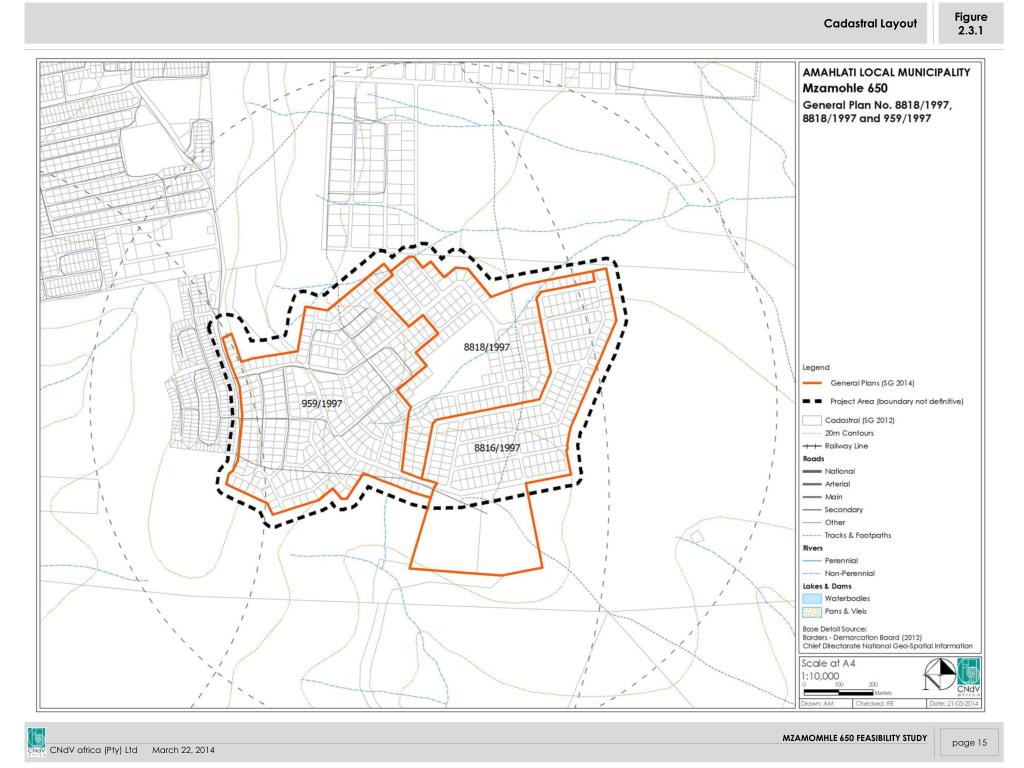This screenshot has width=1024, height=768.
Task: Click the 'Other' road legend text
Action: point(835,522)
